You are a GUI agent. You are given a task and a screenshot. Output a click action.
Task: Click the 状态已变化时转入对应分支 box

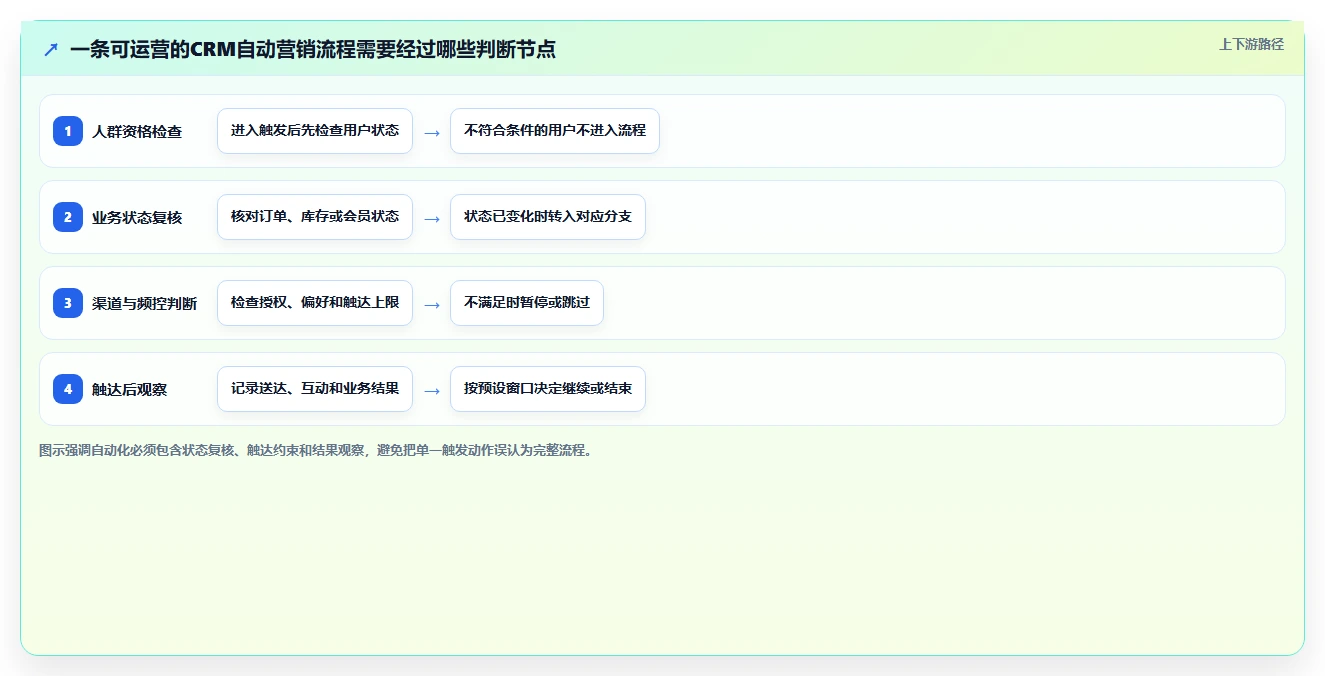pyautogui.click(x=548, y=217)
